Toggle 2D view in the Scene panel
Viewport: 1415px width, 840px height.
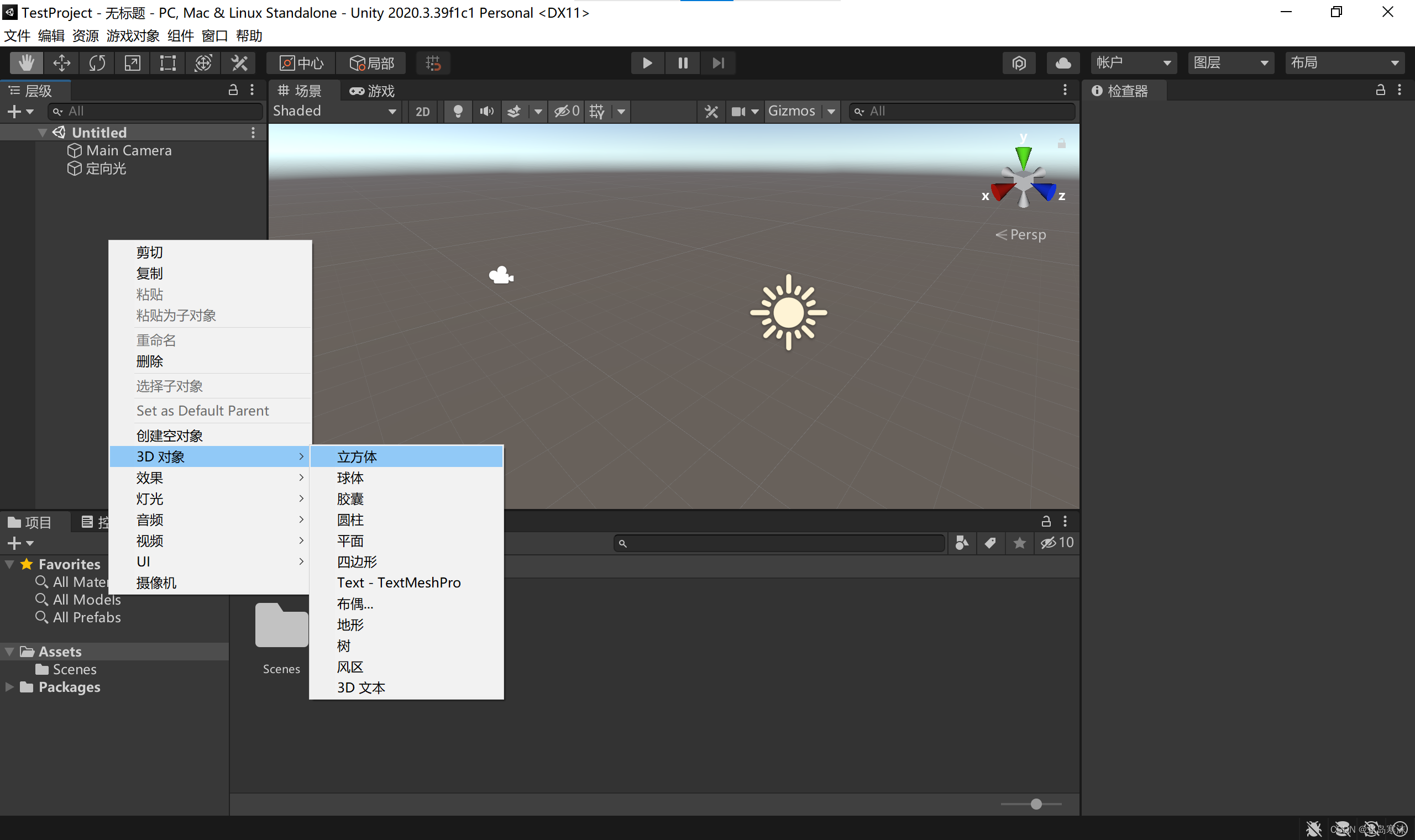click(423, 111)
